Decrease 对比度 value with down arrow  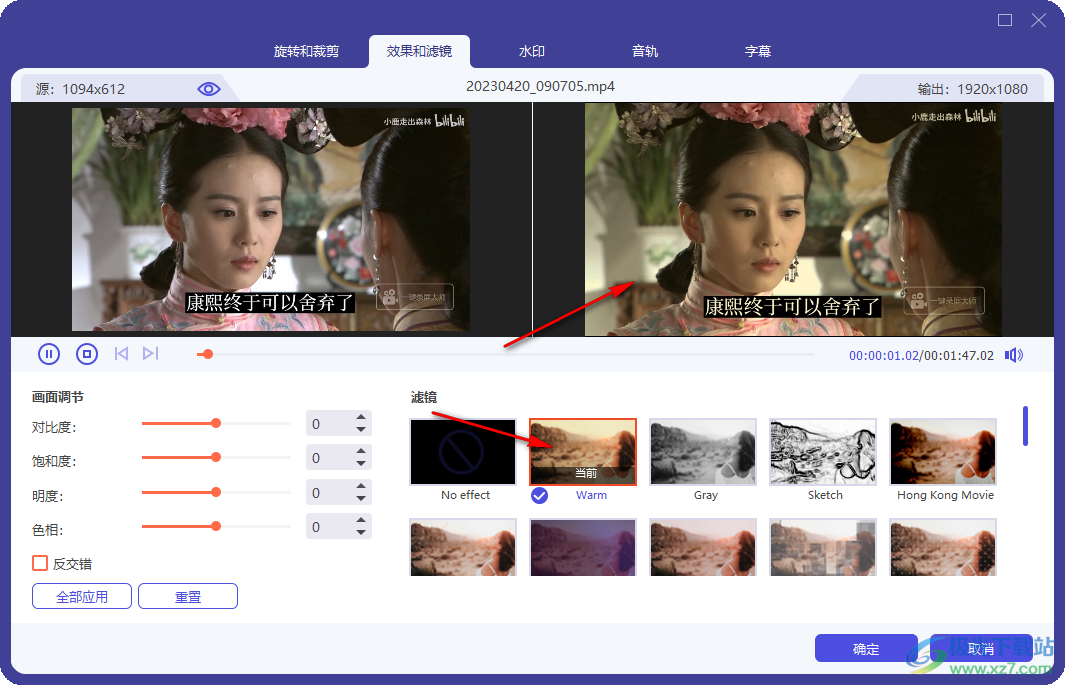click(x=361, y=430)
